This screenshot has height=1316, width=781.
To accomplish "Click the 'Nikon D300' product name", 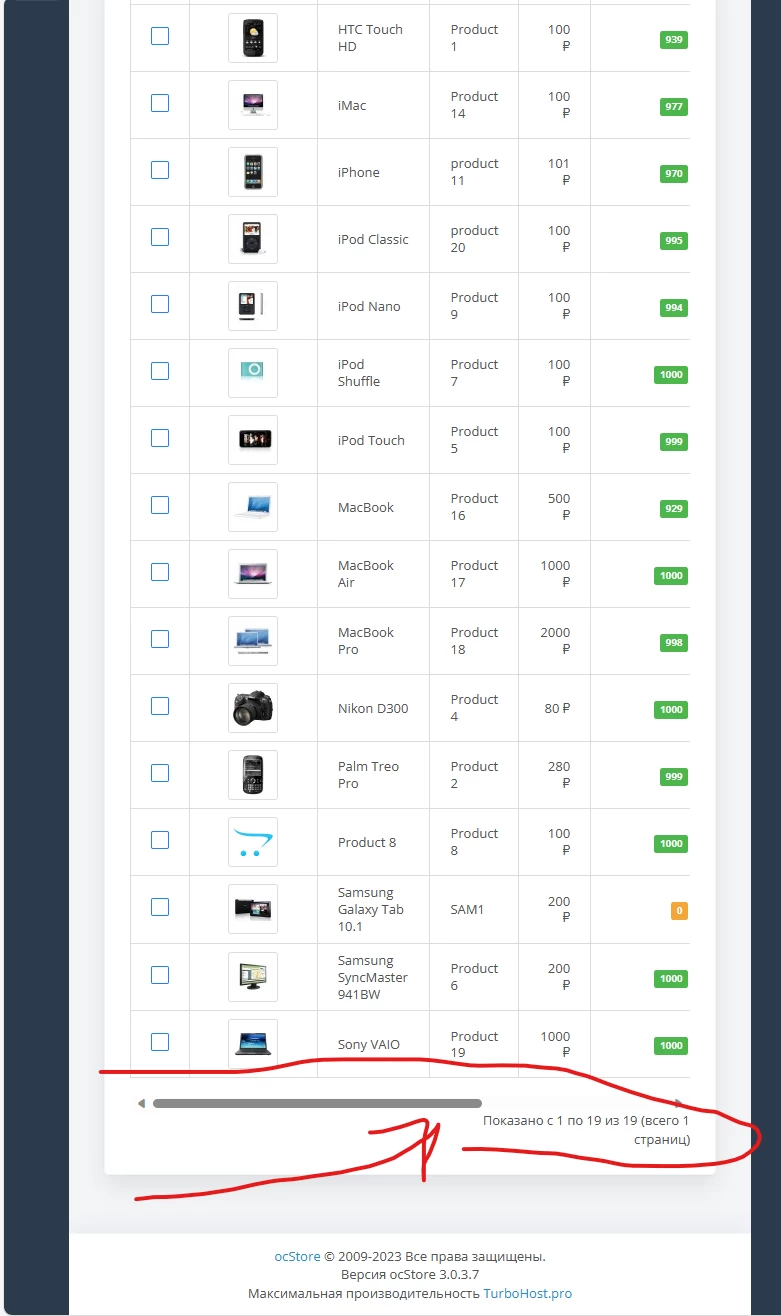I will [373, 708].
